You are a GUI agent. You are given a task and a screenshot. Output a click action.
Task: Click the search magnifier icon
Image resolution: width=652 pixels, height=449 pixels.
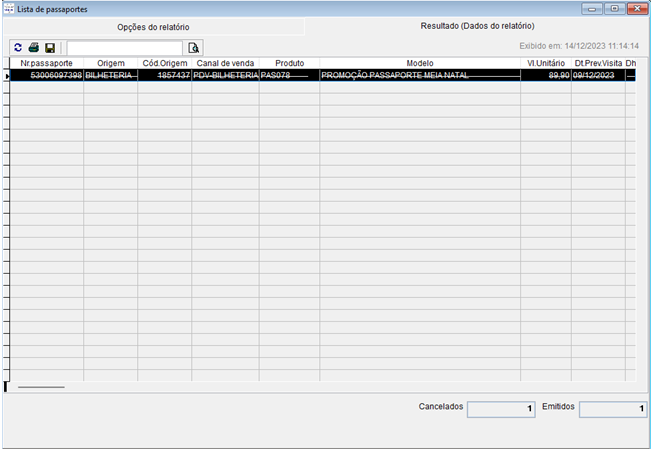pos(194,47)
